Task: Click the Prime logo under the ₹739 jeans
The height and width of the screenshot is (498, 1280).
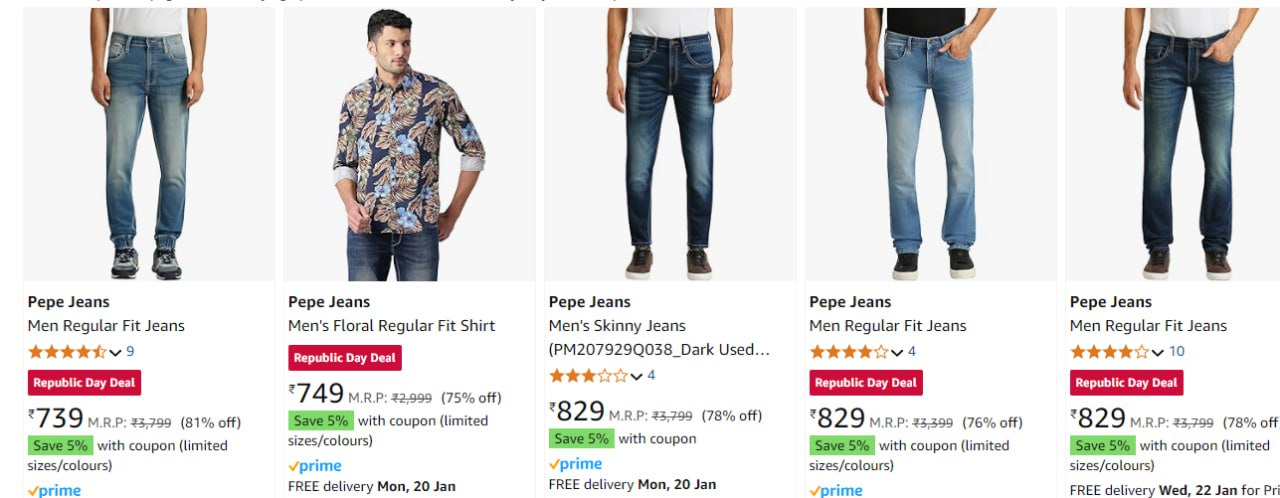Action: (54, 490)
